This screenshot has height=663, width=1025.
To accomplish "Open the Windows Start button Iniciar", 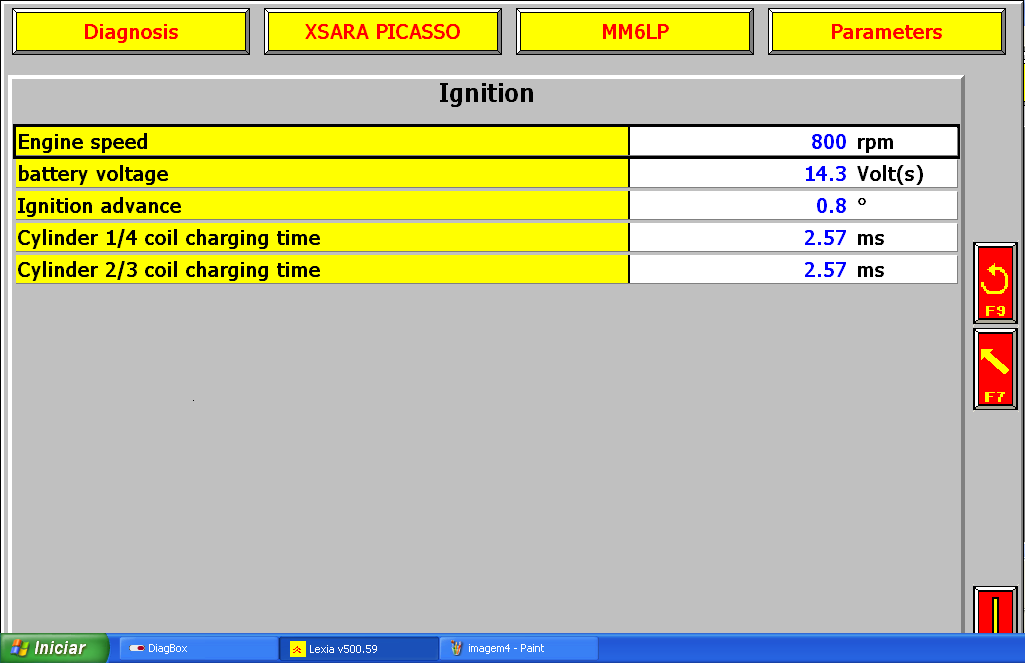I will 54,648.
